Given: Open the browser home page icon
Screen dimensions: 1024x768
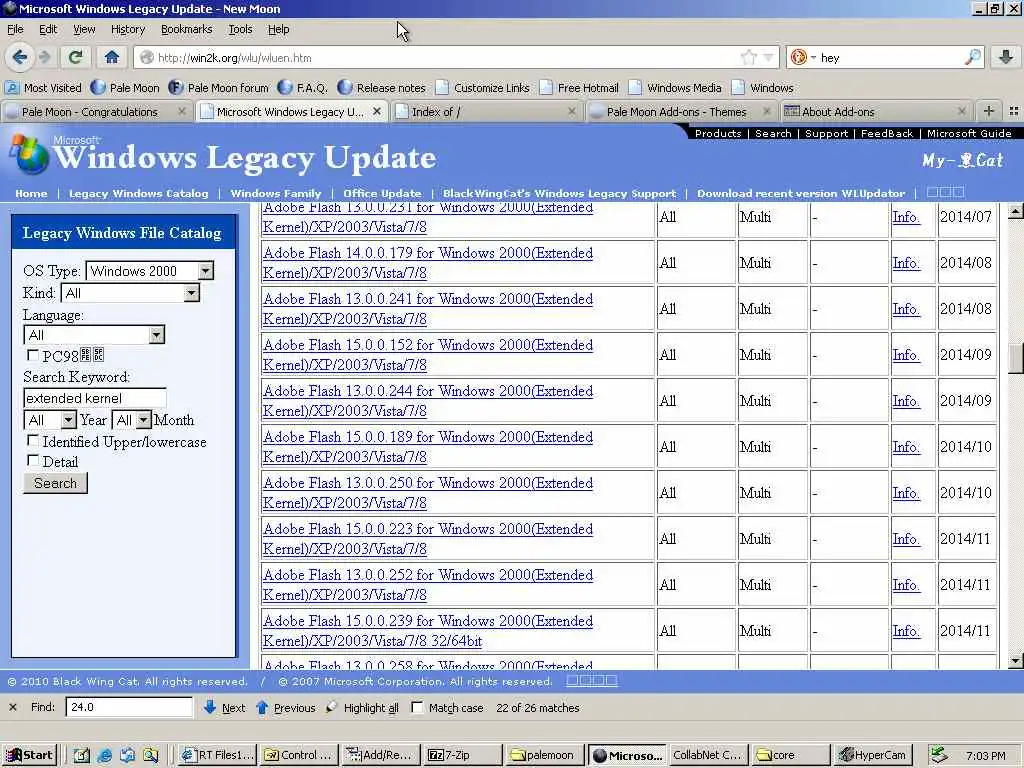Looking at the screenshot, I should (112, 57).
